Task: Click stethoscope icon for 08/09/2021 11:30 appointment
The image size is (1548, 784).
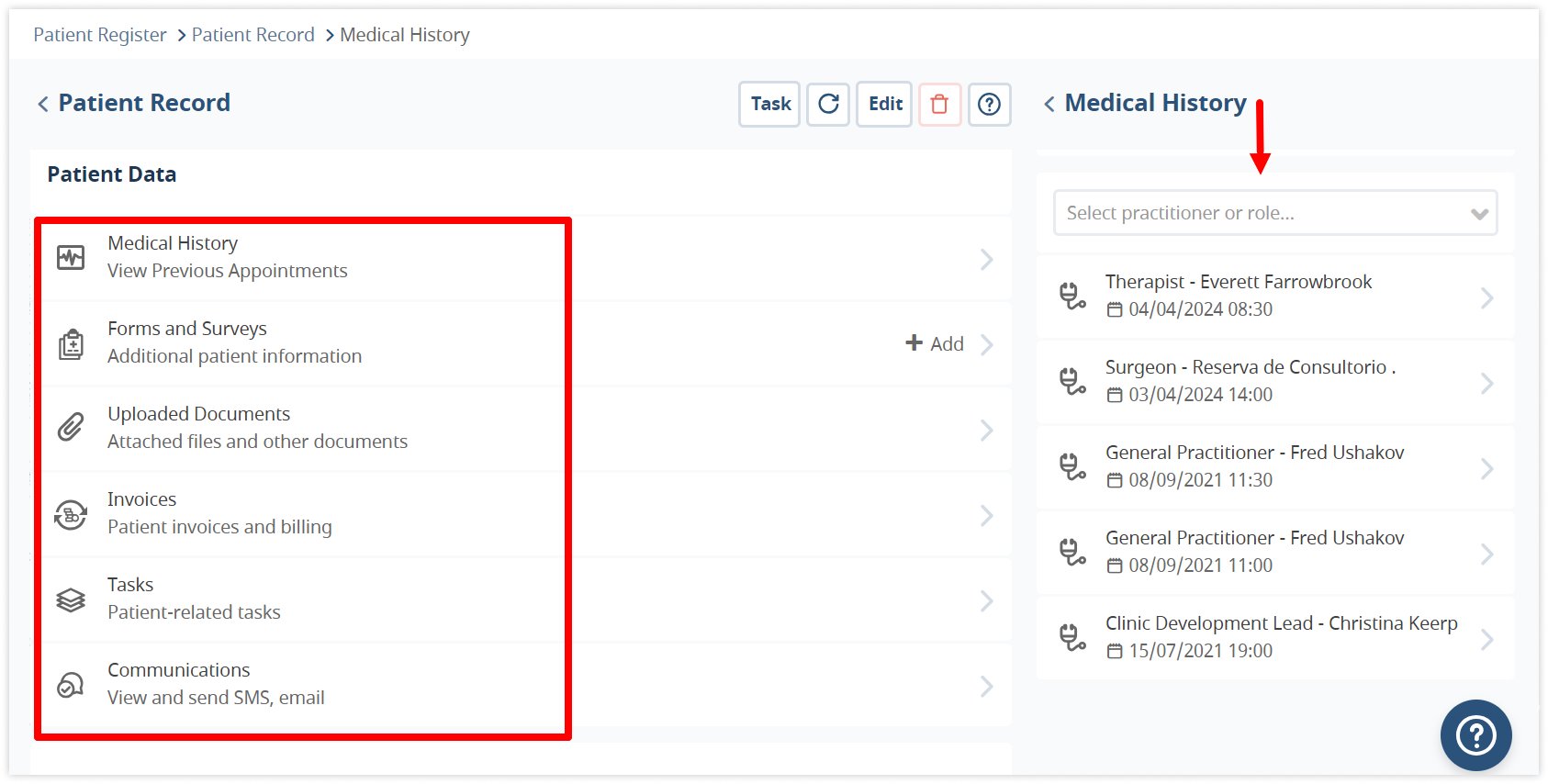Action: (1071, 466)
